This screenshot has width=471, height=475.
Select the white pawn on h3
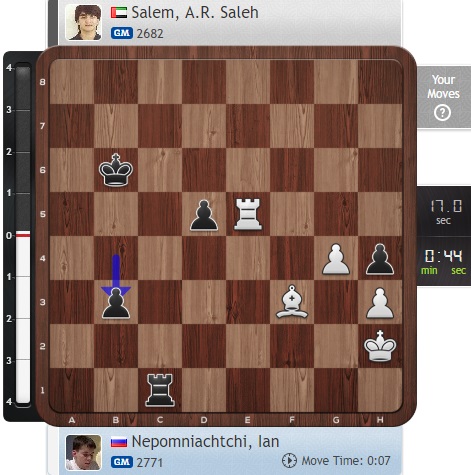coord(380,303)
